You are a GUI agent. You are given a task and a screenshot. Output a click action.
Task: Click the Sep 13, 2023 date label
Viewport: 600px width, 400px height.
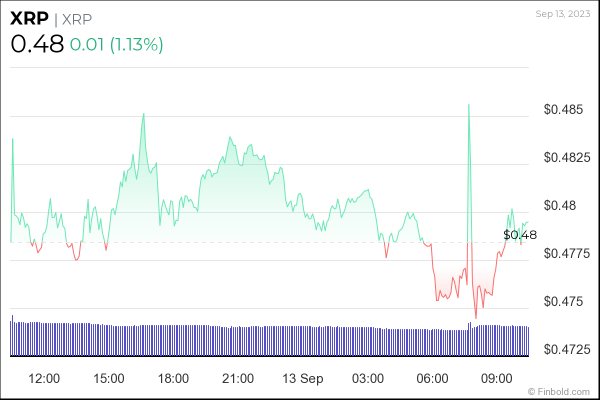563,13
